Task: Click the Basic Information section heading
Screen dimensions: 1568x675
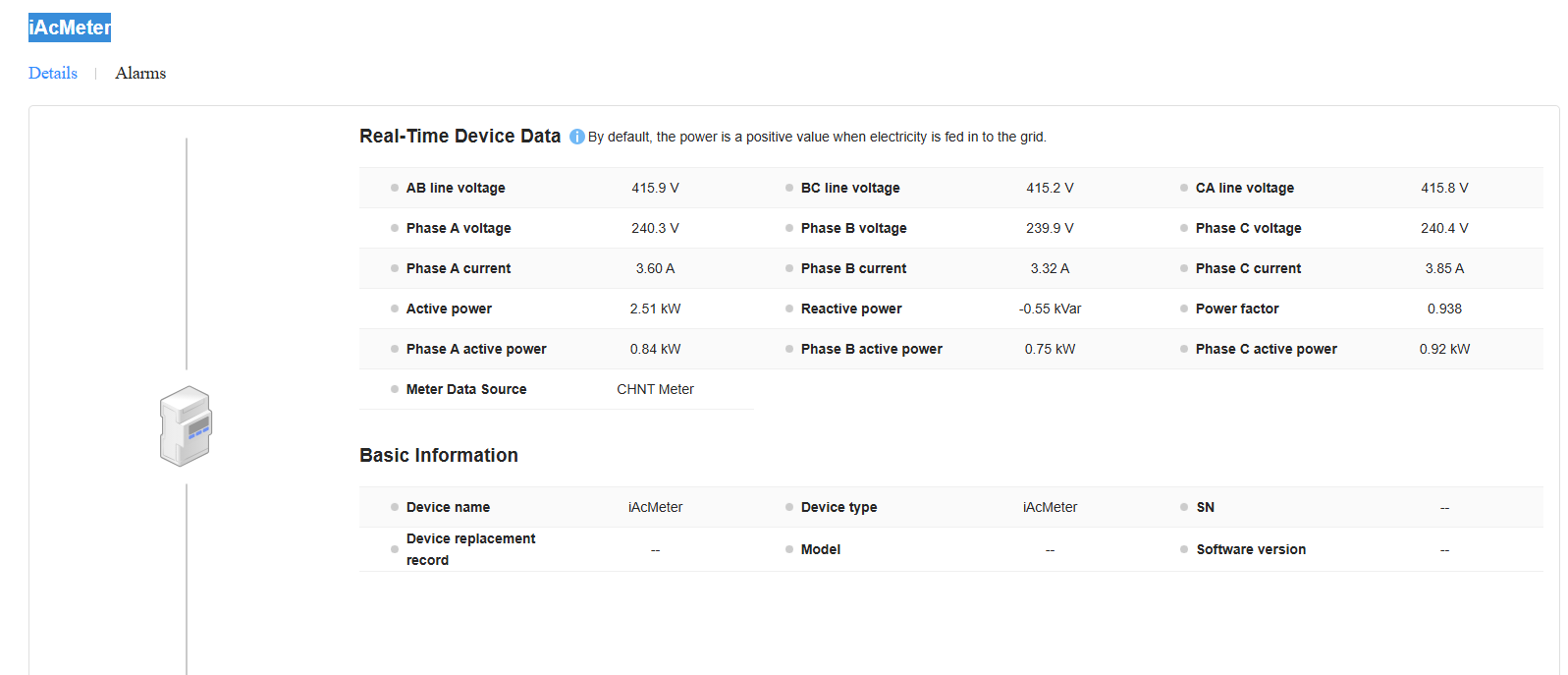Action: coord(439,455)
